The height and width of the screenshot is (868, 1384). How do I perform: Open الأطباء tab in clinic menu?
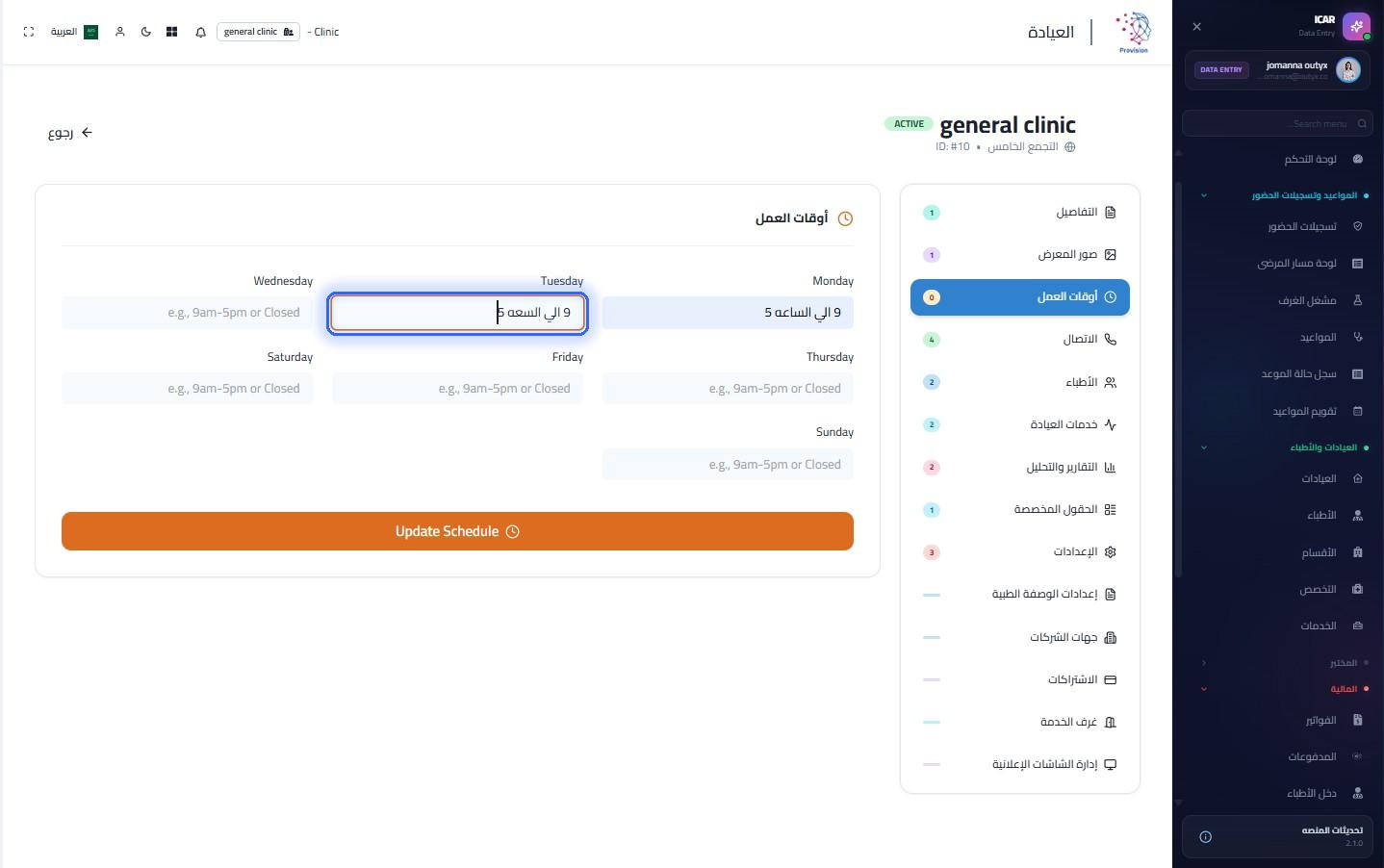[x=1020, y=382]
